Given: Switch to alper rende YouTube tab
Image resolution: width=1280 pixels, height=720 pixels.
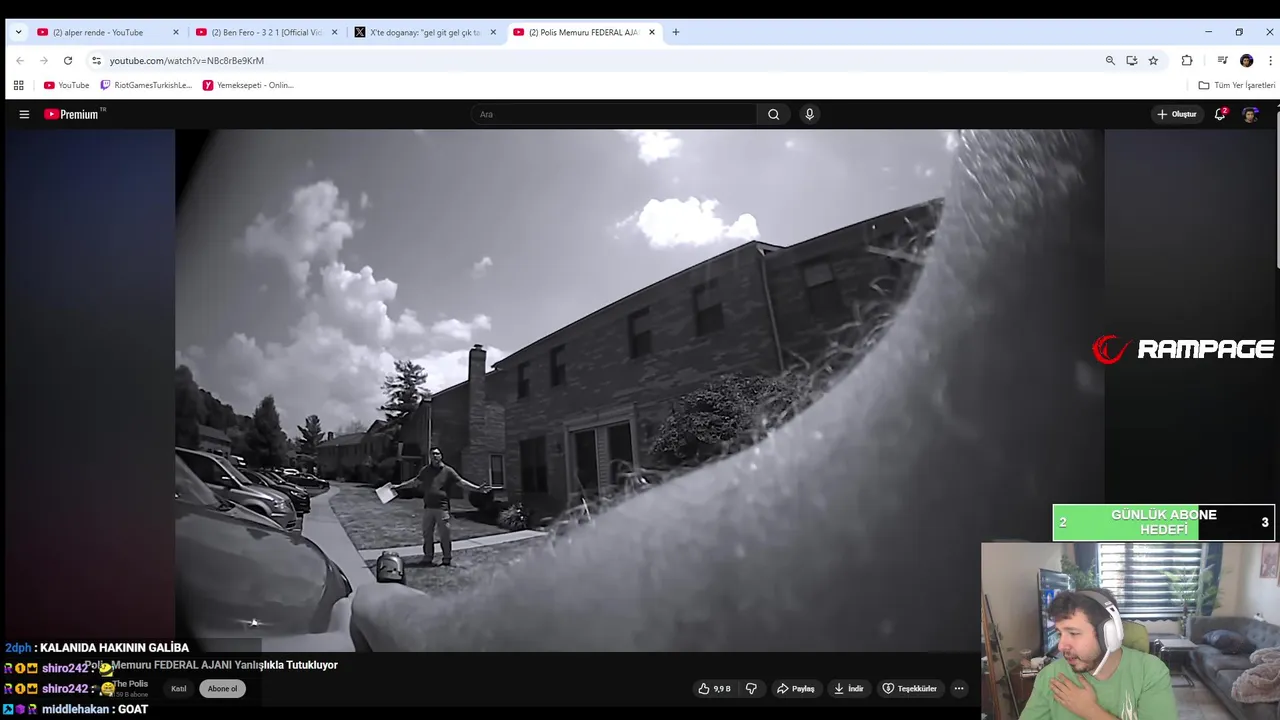Looking at the screenshot, I should click(x=108, y=32).
